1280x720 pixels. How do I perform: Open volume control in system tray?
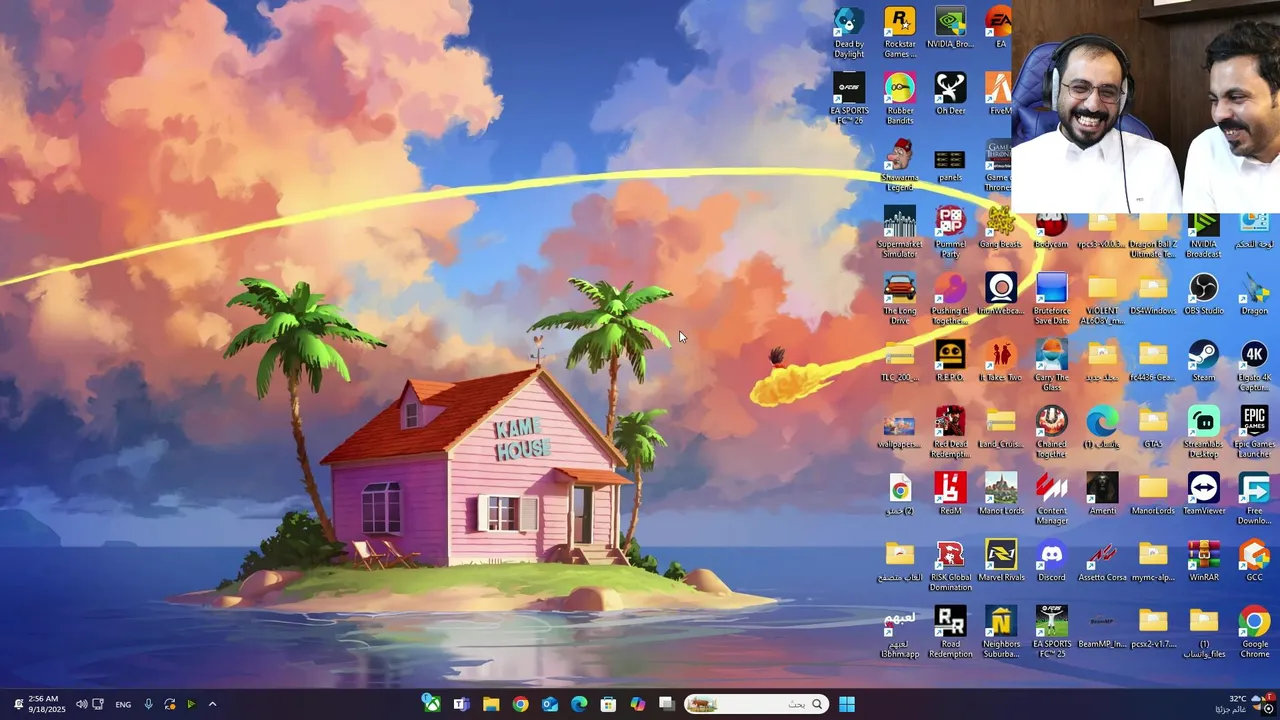81,704
